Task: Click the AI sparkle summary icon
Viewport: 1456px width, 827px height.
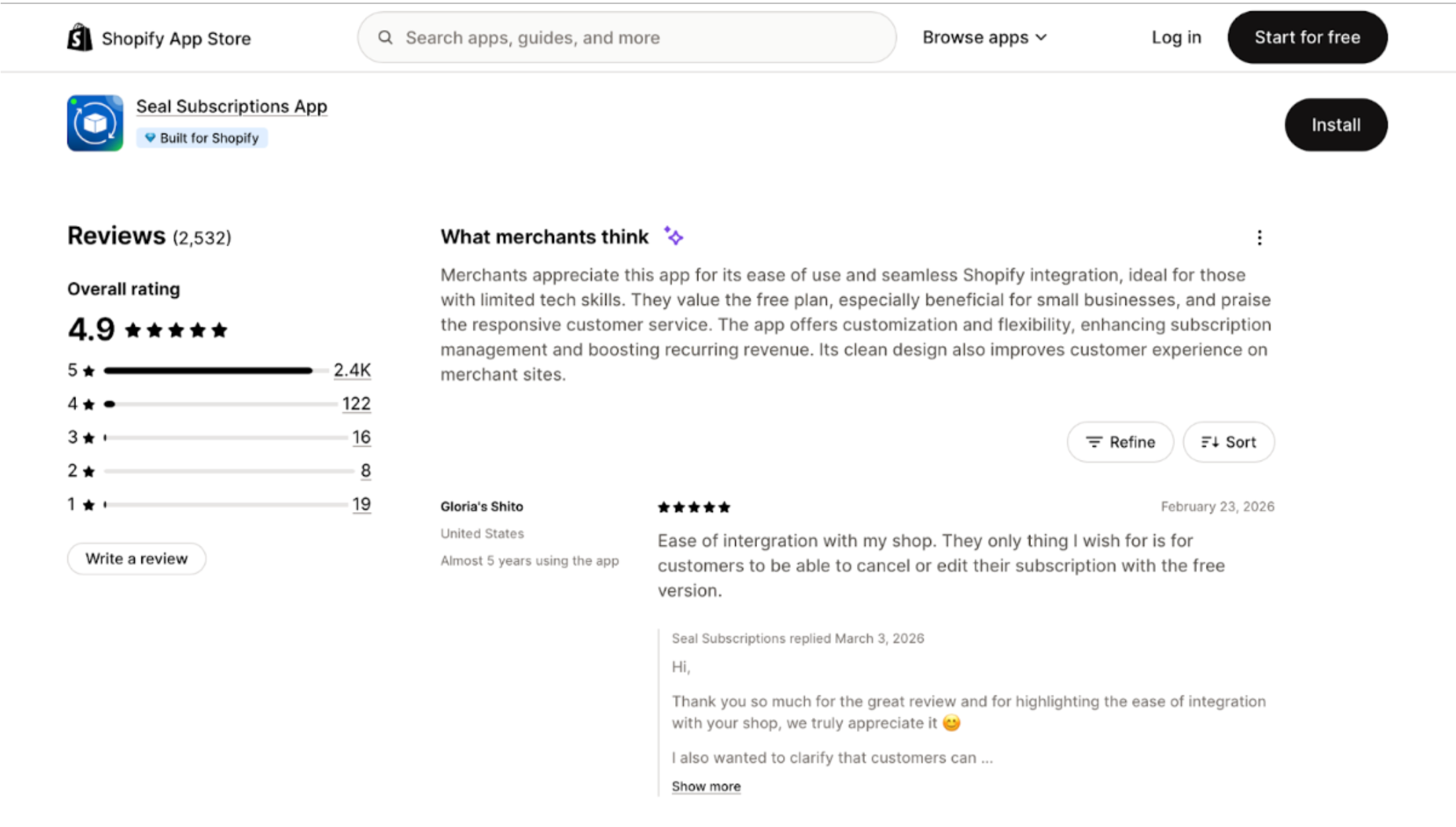Action: coord(673,236)
